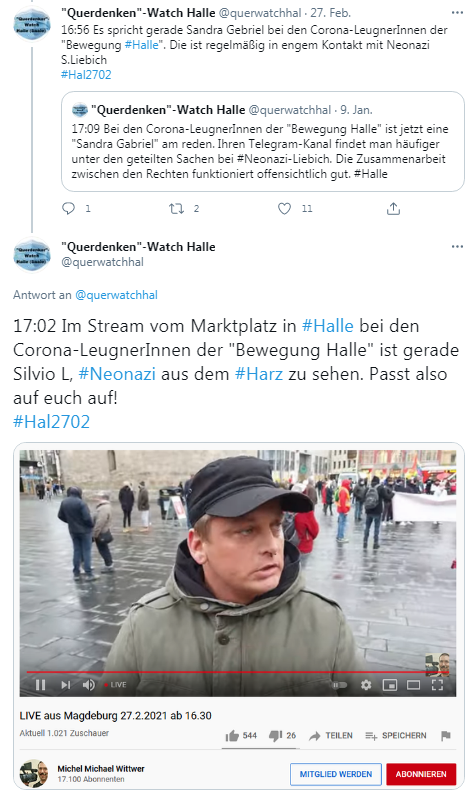Click the ABONNIEREN button
The width and height of the screenshot is (474, 800).
(421, 774)
